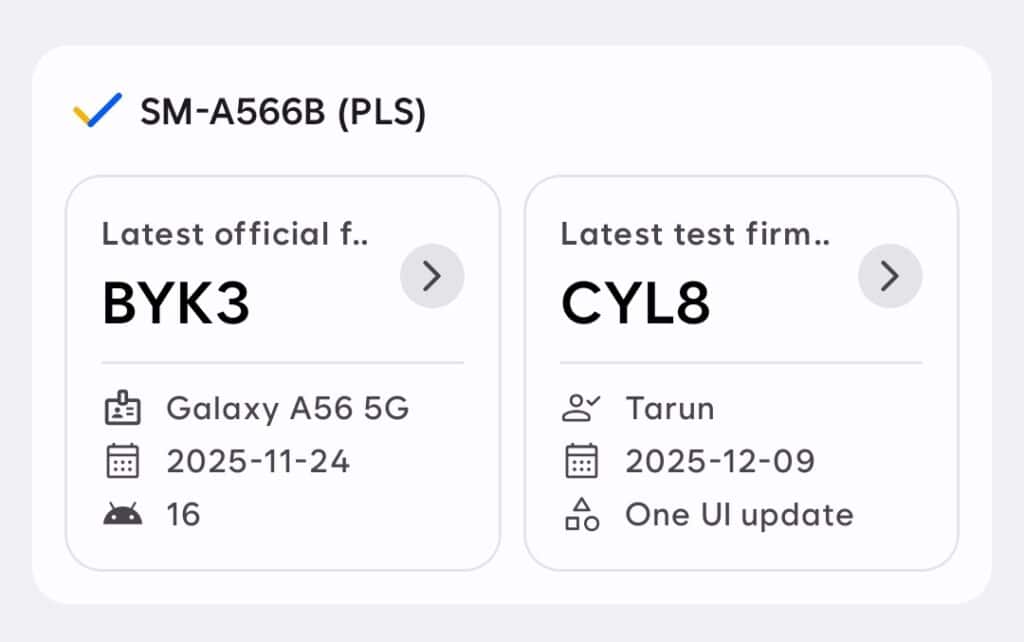This screenshot has height=642, width=1024.
Task: Click the ID badge icon beside Galaxy A56 5G
Action: point(122,408)
